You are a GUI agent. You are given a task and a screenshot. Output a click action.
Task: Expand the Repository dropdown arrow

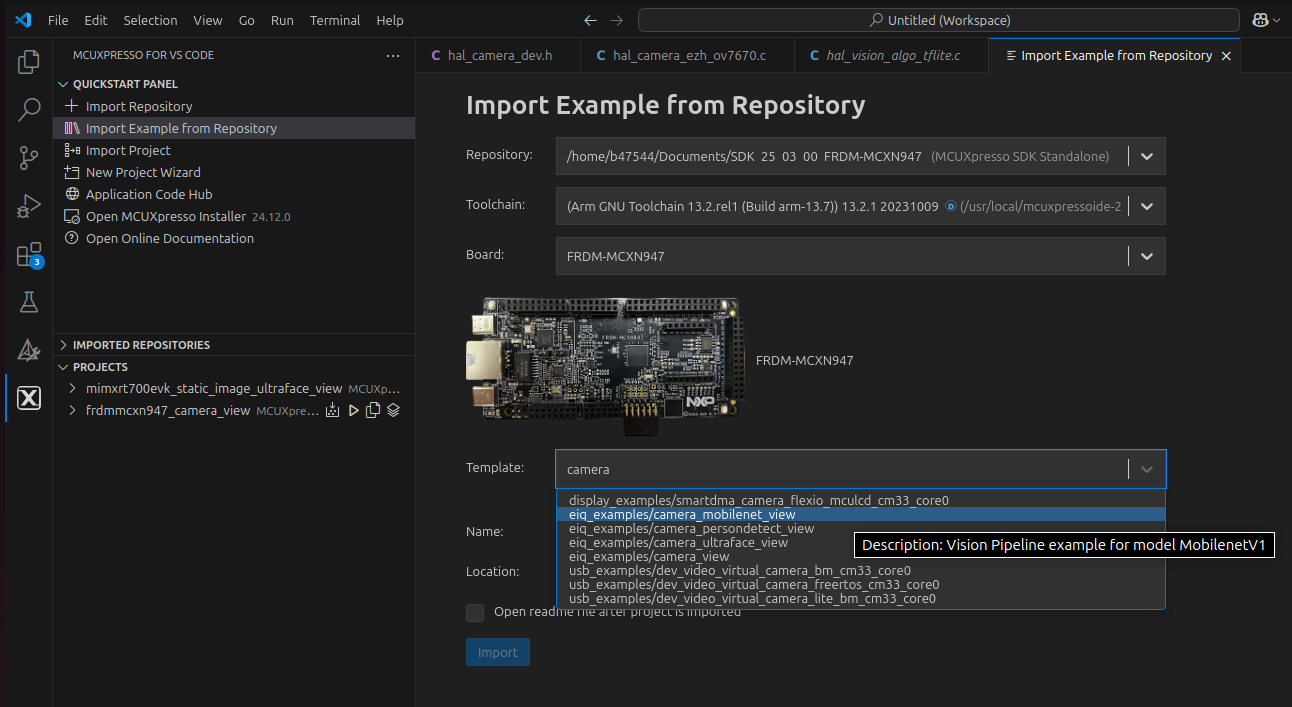tap(1147, 156)
